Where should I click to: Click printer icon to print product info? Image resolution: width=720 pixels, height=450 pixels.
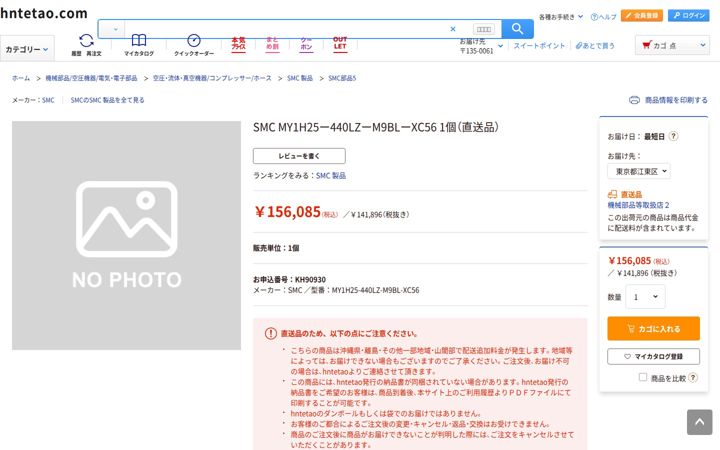(634, 100)
